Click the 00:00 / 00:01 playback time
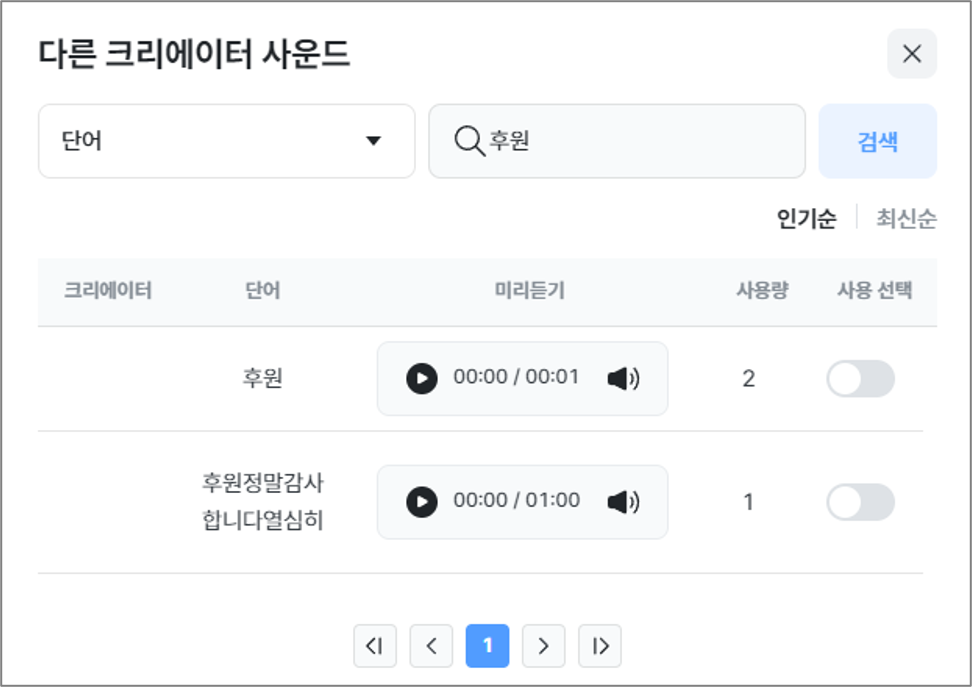 pyautogui.click(x=516, y=378)
